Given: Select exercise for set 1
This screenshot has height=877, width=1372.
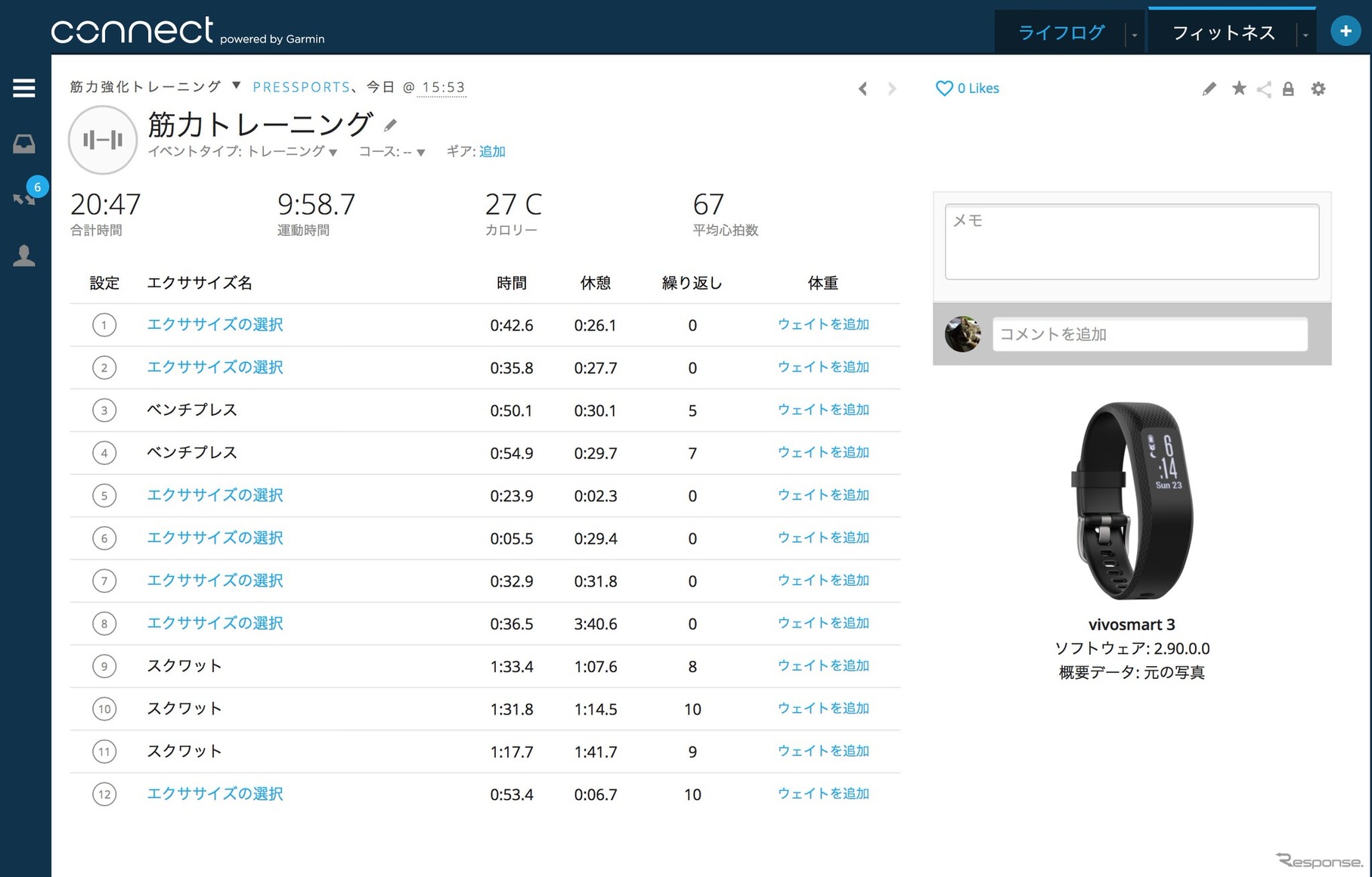Looking at the screenshot, I should [x=215, y=324].
